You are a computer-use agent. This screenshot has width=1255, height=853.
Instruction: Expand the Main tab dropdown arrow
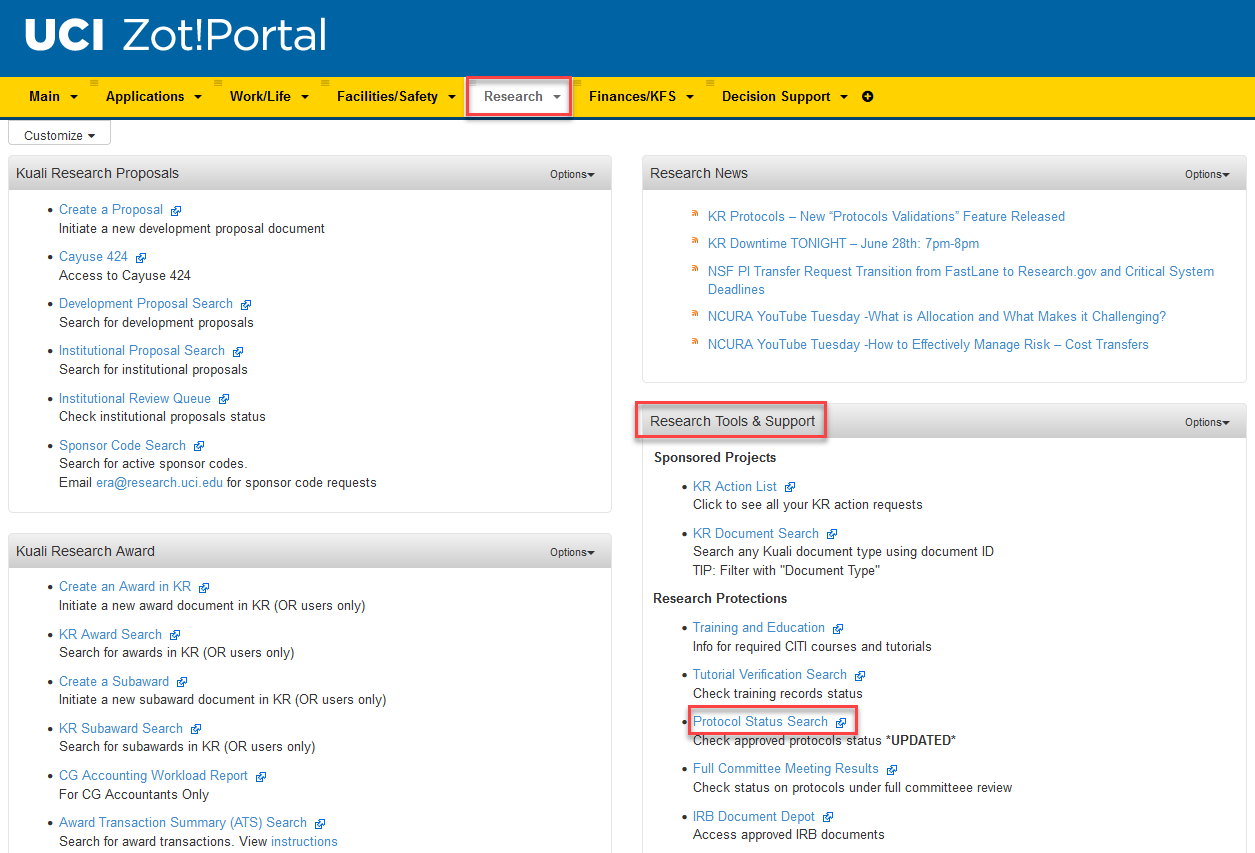[x=74, y=97]
